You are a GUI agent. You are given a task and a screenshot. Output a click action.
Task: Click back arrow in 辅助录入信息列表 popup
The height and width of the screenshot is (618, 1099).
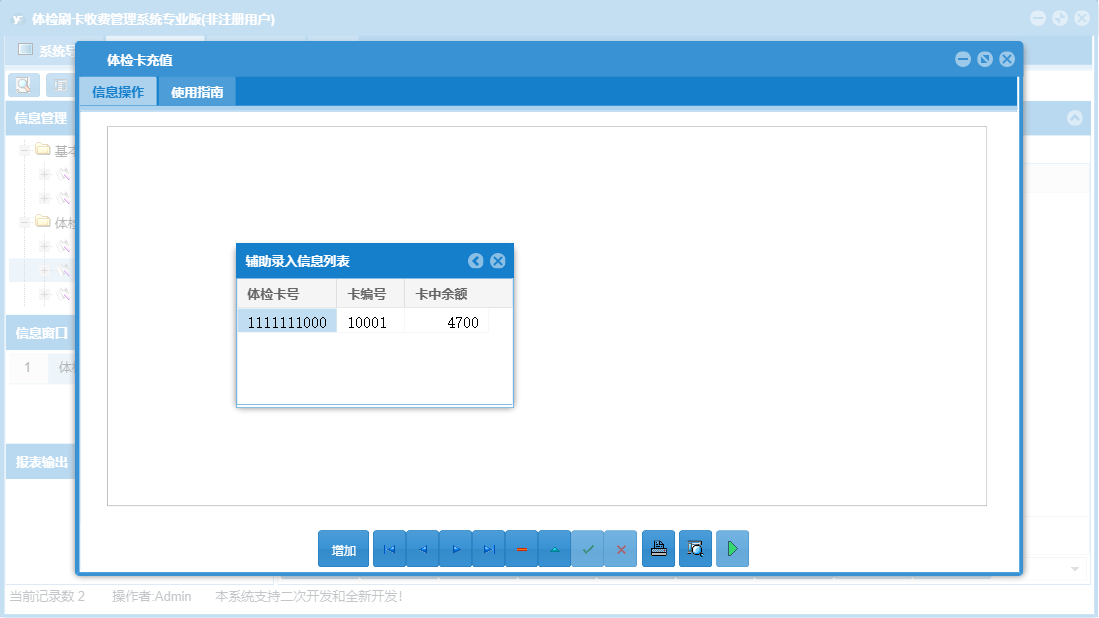475,261
